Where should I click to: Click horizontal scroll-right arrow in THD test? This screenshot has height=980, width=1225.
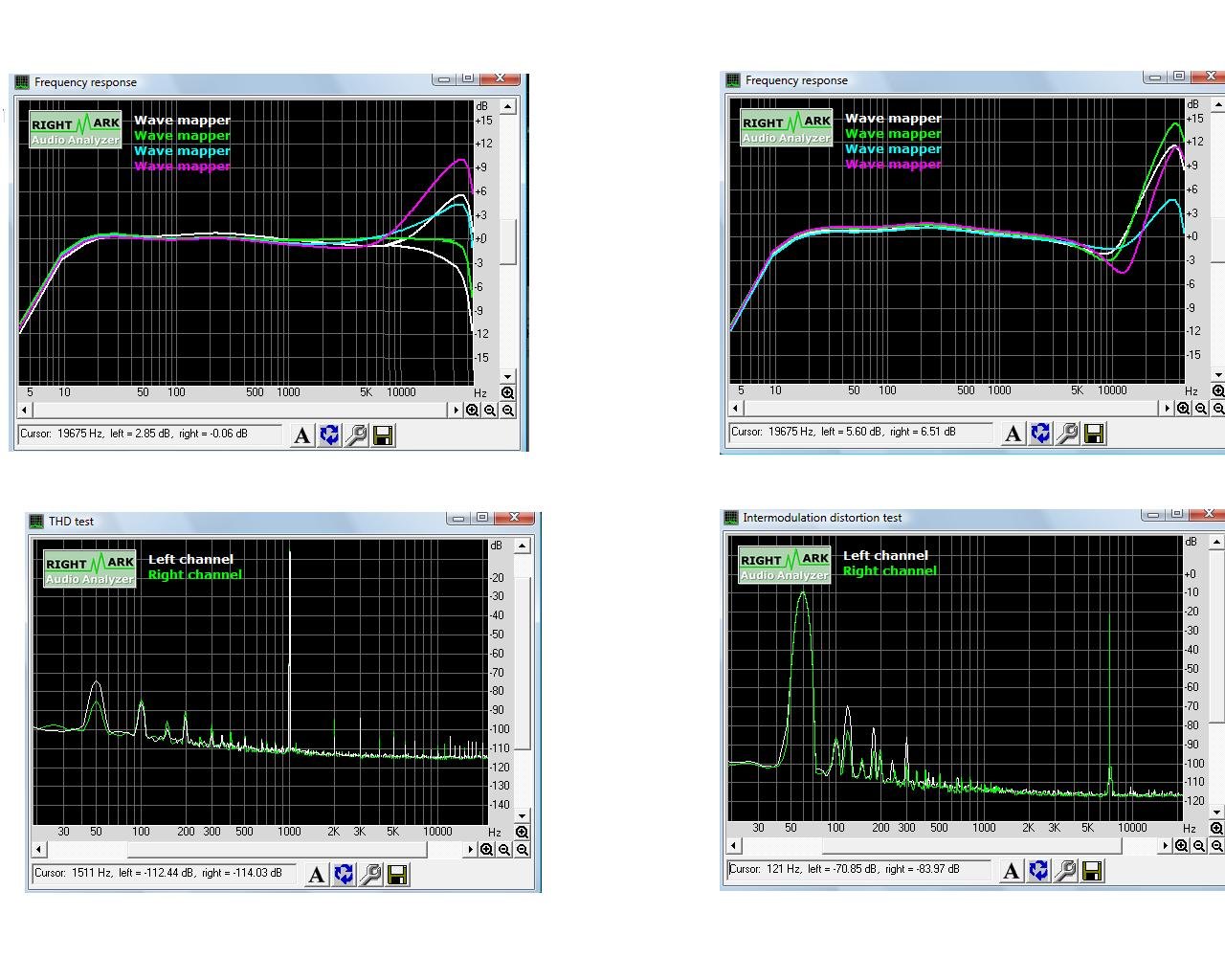coord(471,849)
